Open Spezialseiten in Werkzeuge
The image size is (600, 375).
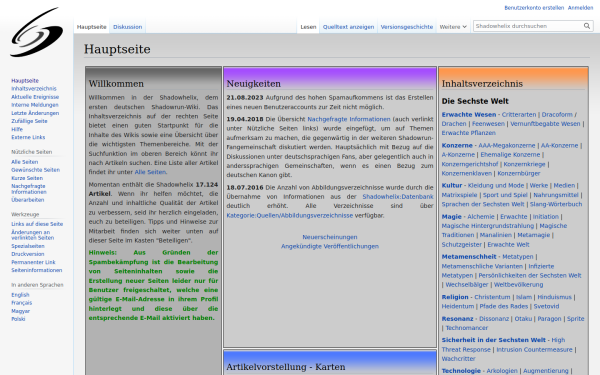coord(28,246)
